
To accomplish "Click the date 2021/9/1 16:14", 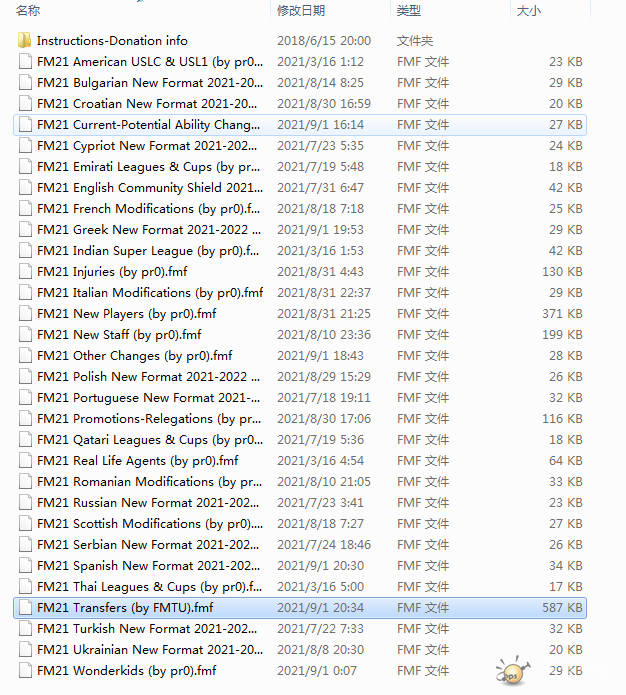I will click(321, 125).
